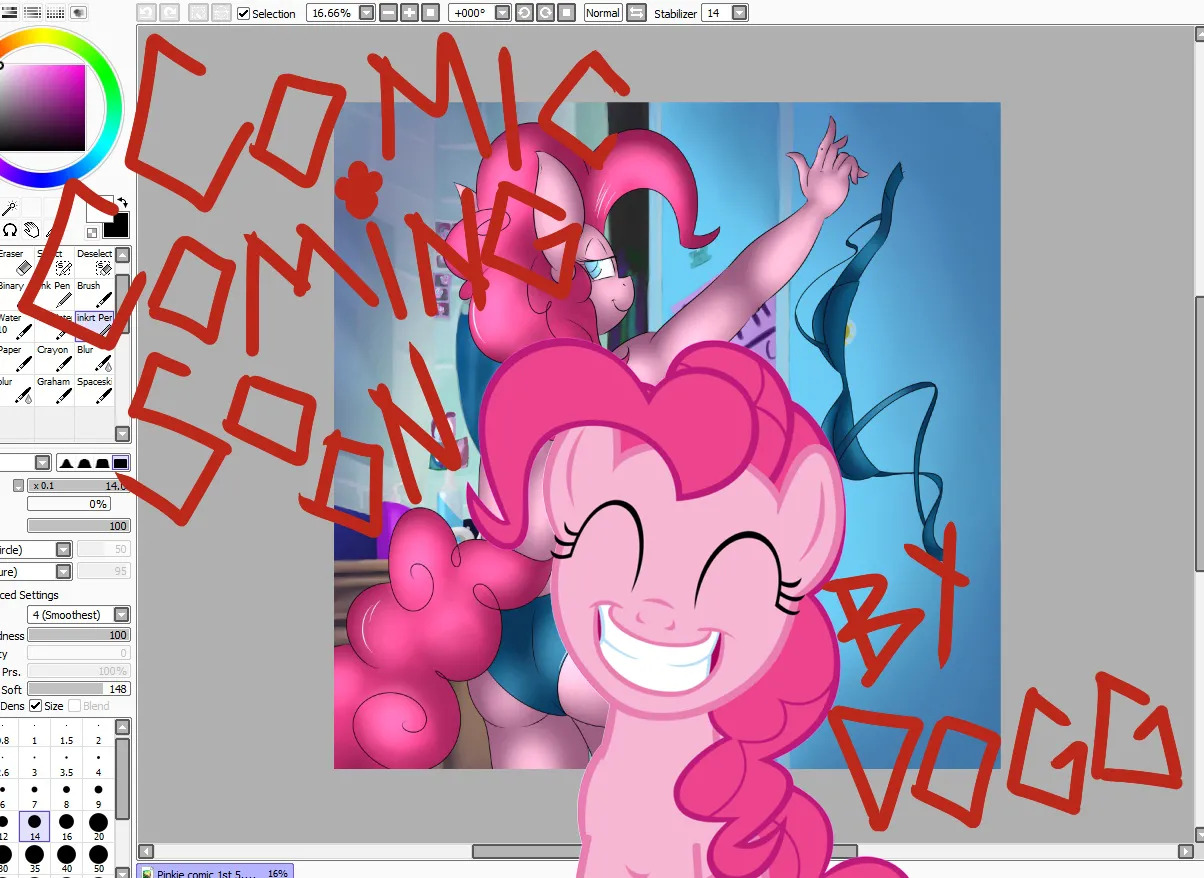Reset canvas rotation

click(566, 13)
